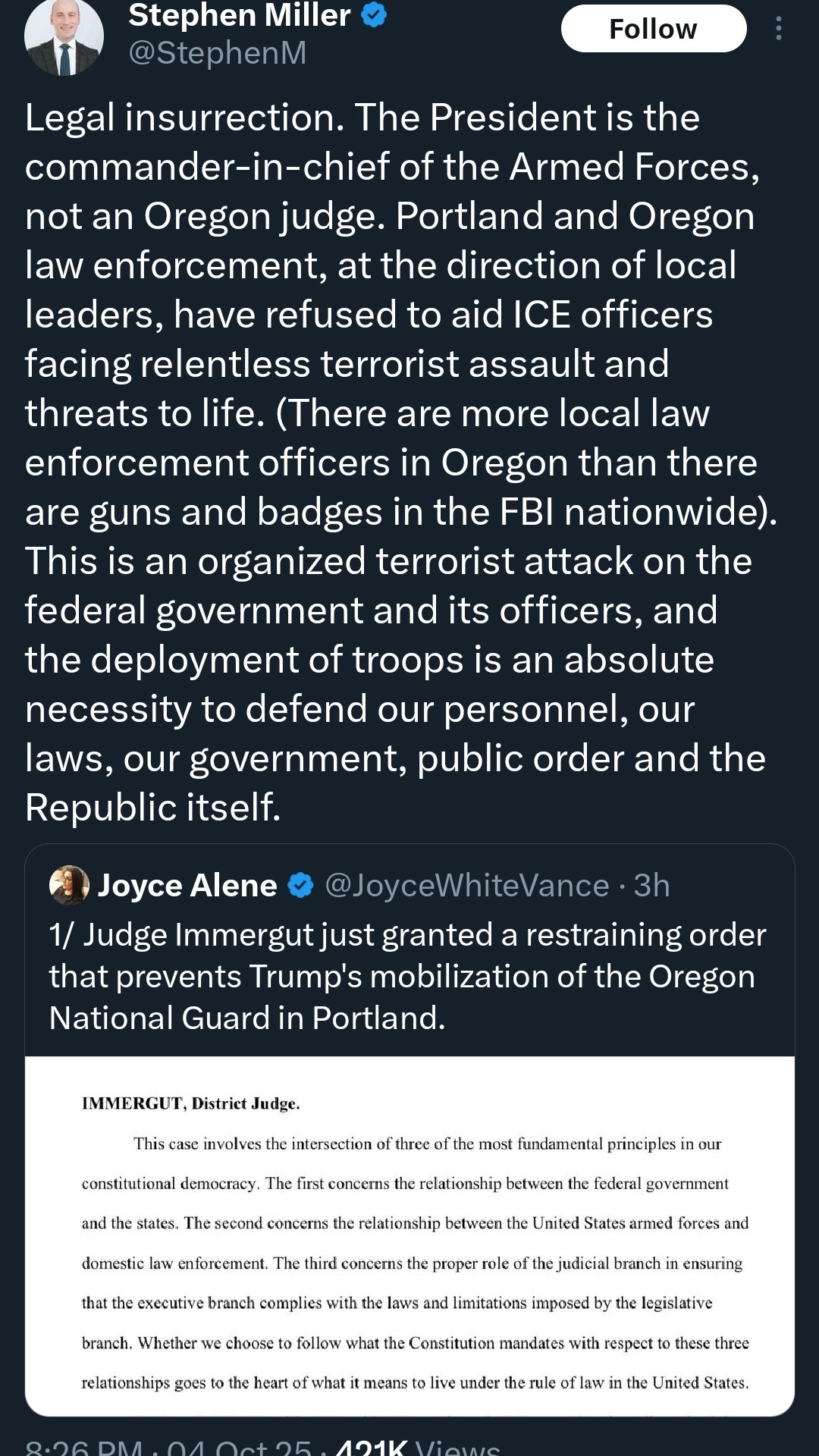The height and width of the screenshot is (1456, 819).
Task: Tap the verified badge beside Joyce Alene
Action: [x=301, y=885]
